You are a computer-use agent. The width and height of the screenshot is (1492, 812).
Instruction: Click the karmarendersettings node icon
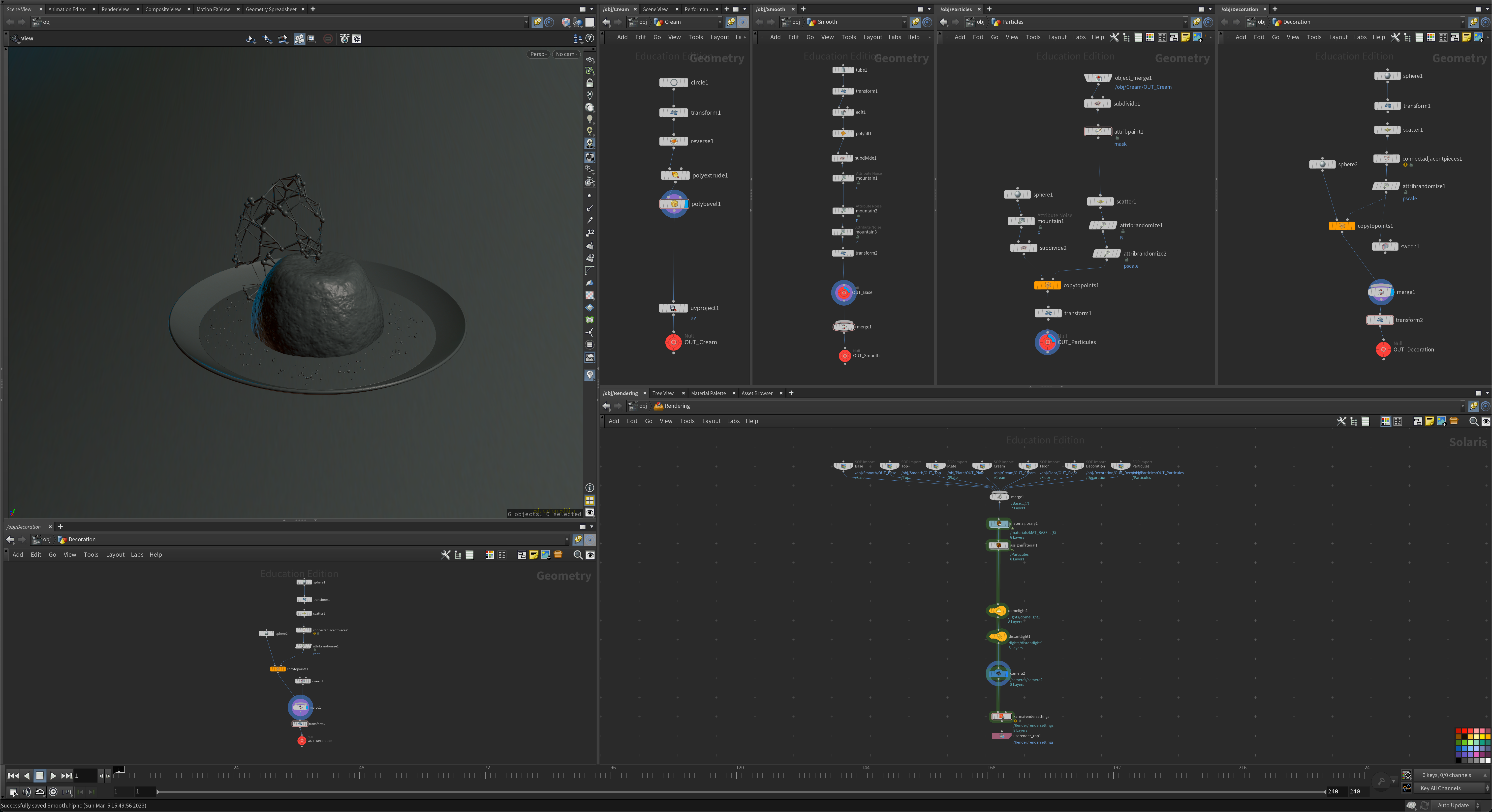1001,717
